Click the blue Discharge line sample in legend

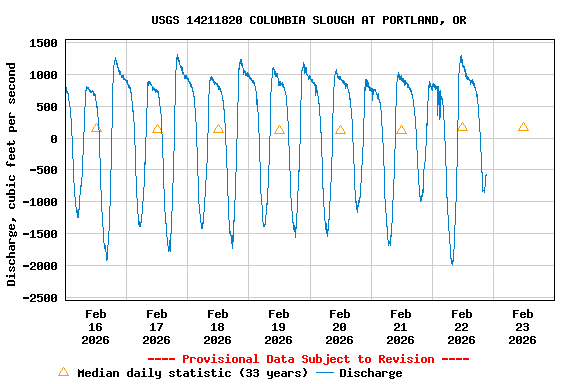click(325, 373)
